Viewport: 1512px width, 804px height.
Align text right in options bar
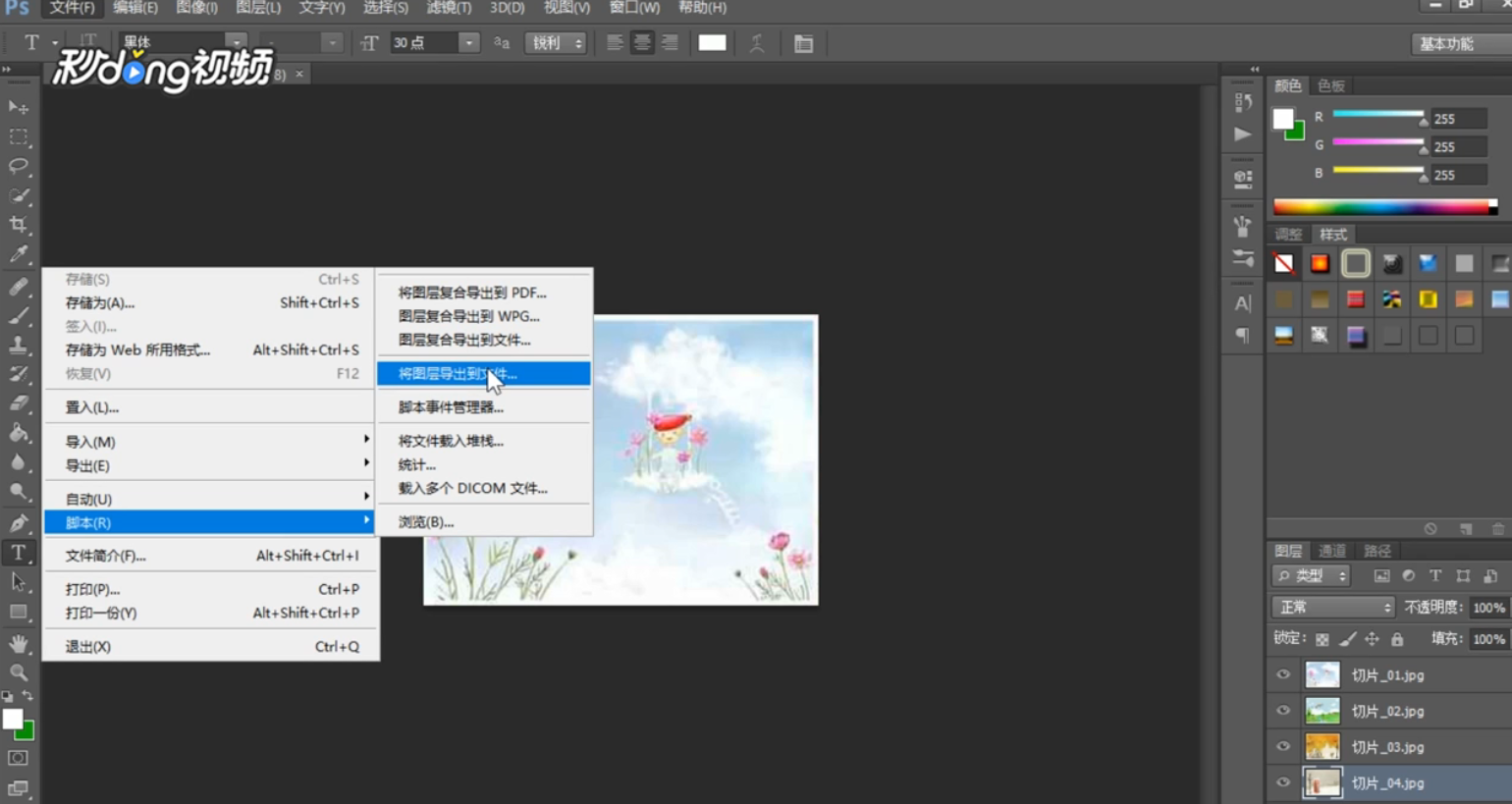point(670,43)
